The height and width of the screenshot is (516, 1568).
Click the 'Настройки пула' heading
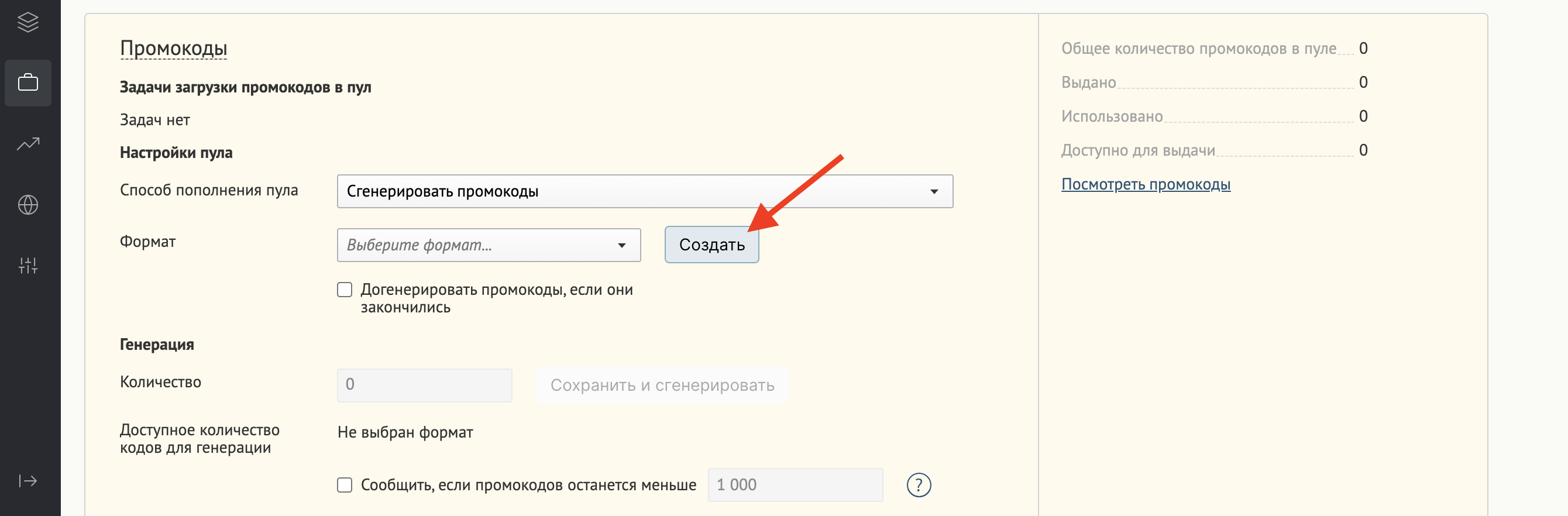pos(176,153)
